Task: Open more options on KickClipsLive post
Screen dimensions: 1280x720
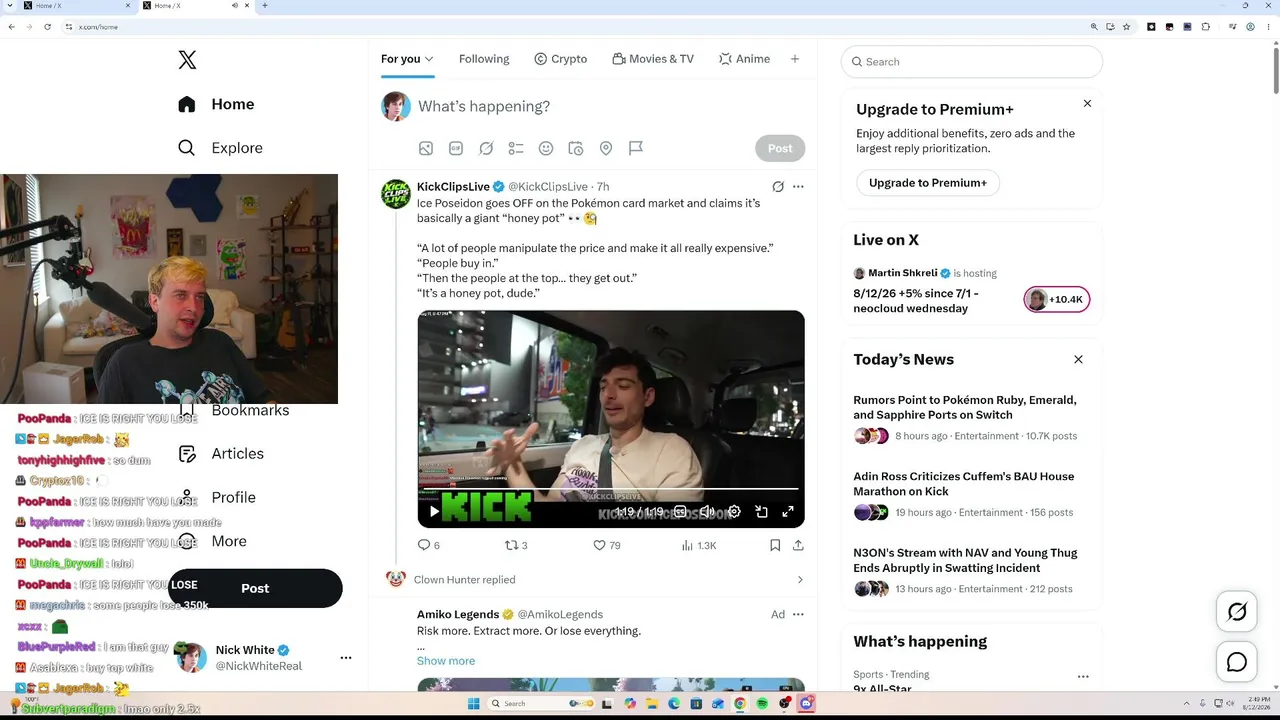Action: (798, 187)
